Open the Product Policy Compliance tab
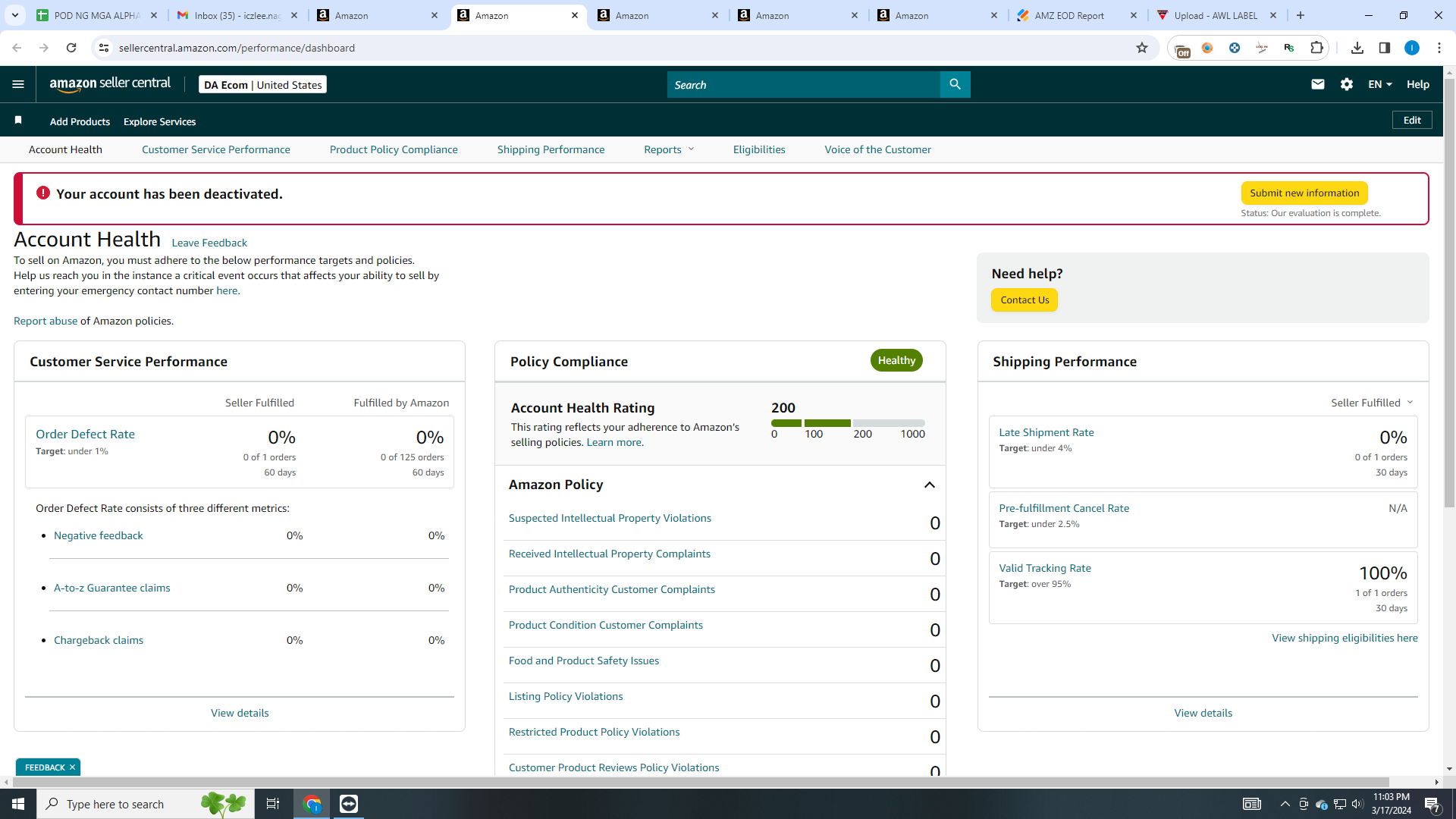Screen dimensions: 1456x819 click(394, 149)
